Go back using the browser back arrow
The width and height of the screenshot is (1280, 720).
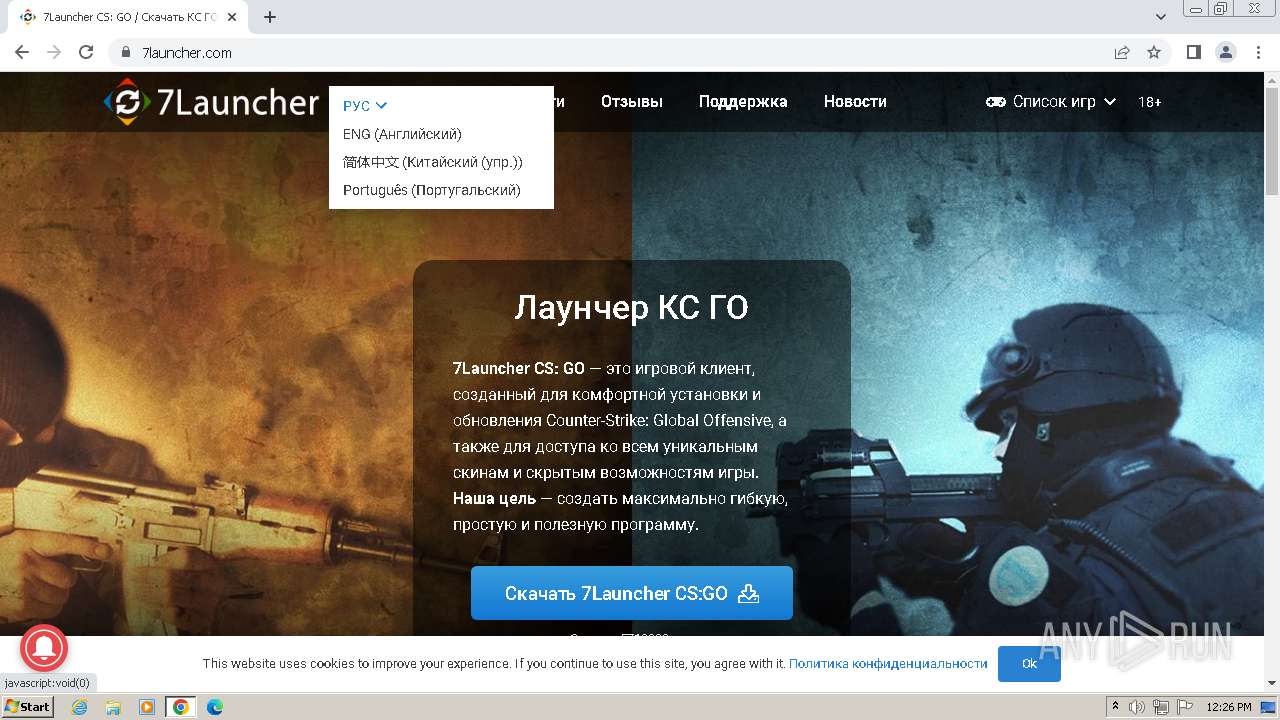click(x=22, y=52)
